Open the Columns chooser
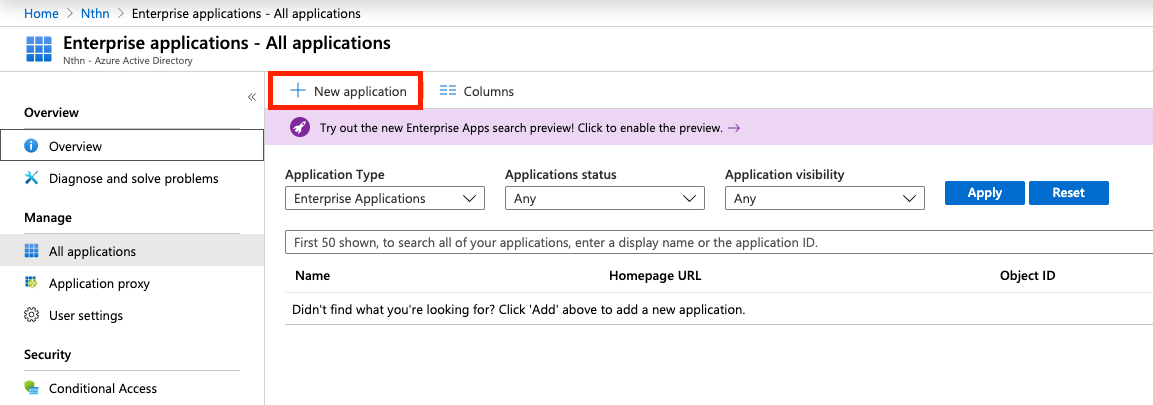This screenshot has height=405, width=1153. click(477, 91)
